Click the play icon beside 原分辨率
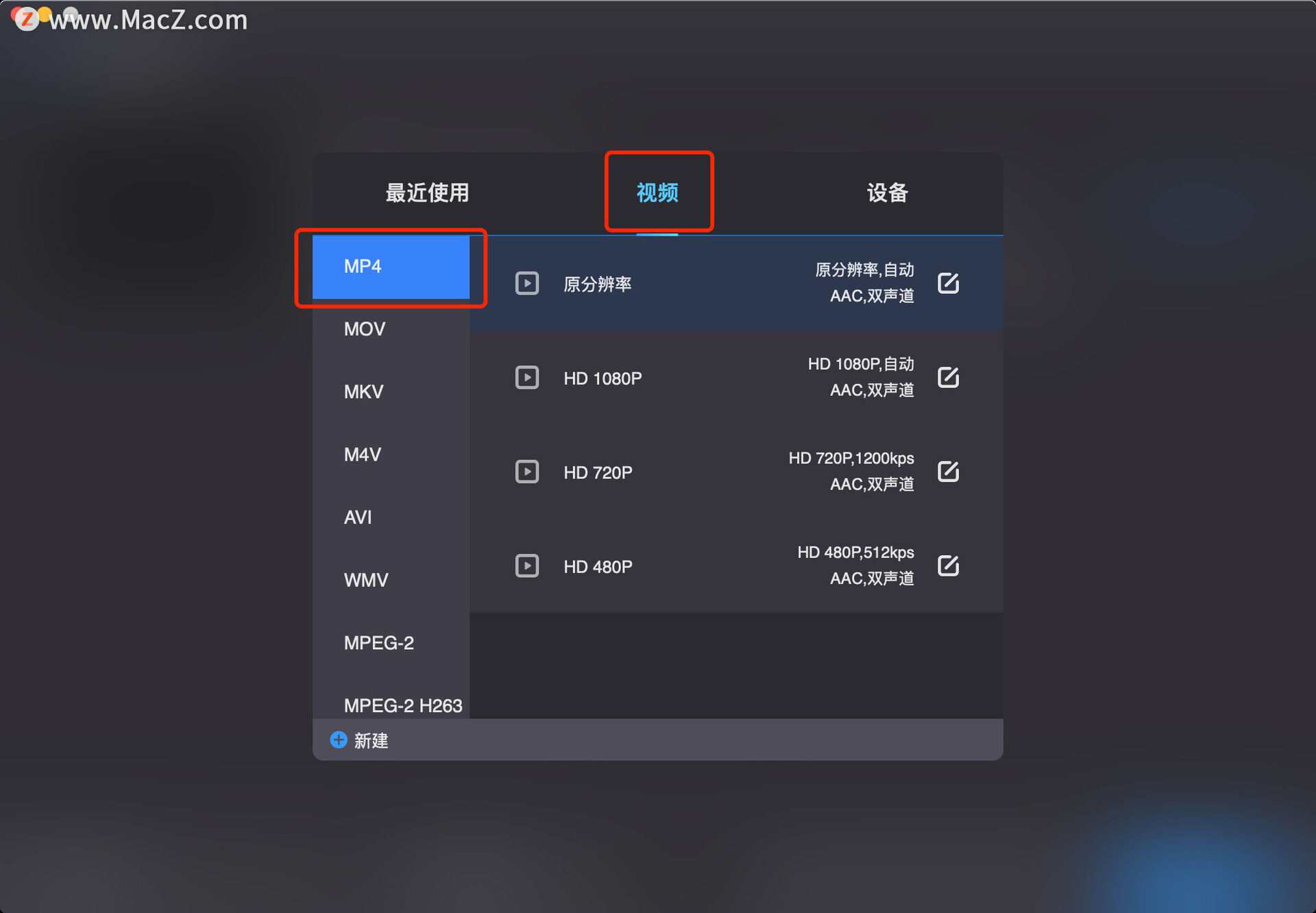The width and height of the screenshot is (1316, 913). tap(526, 283)
